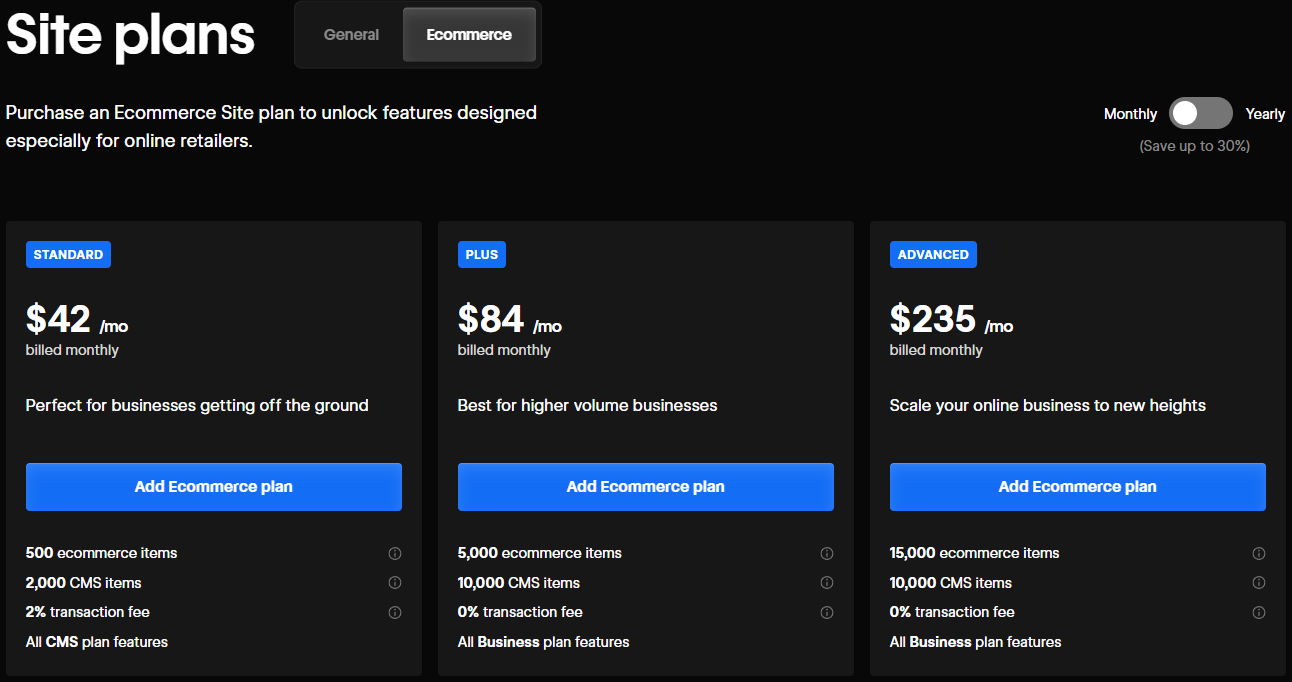Open info icon for 500 ecommerce items
The image size is (1292, 682).
pos(395,554)
